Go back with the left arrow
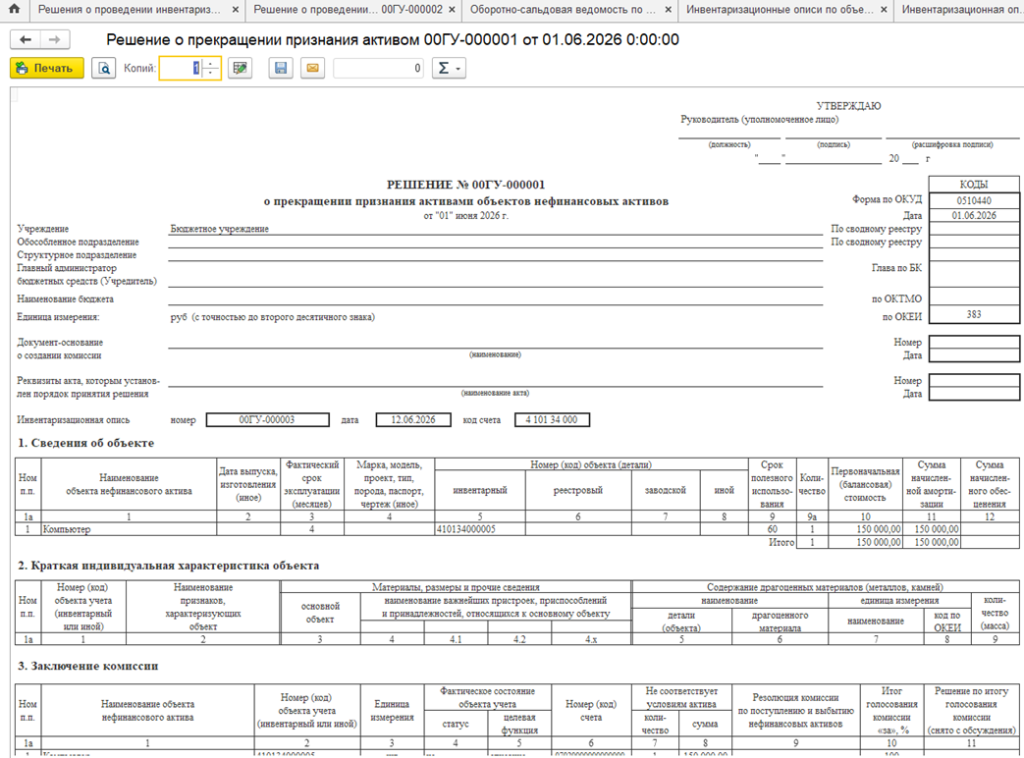This screenshot has height=758, width=1024. tap(25, 40)
